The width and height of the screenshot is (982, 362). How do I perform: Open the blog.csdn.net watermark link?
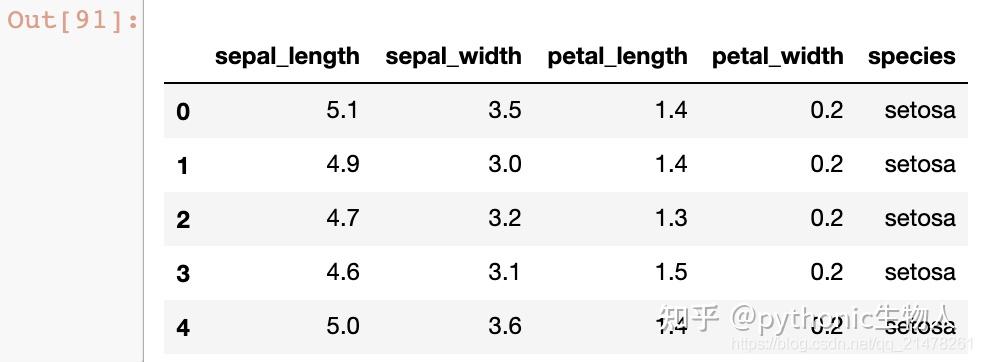[852, 343]
